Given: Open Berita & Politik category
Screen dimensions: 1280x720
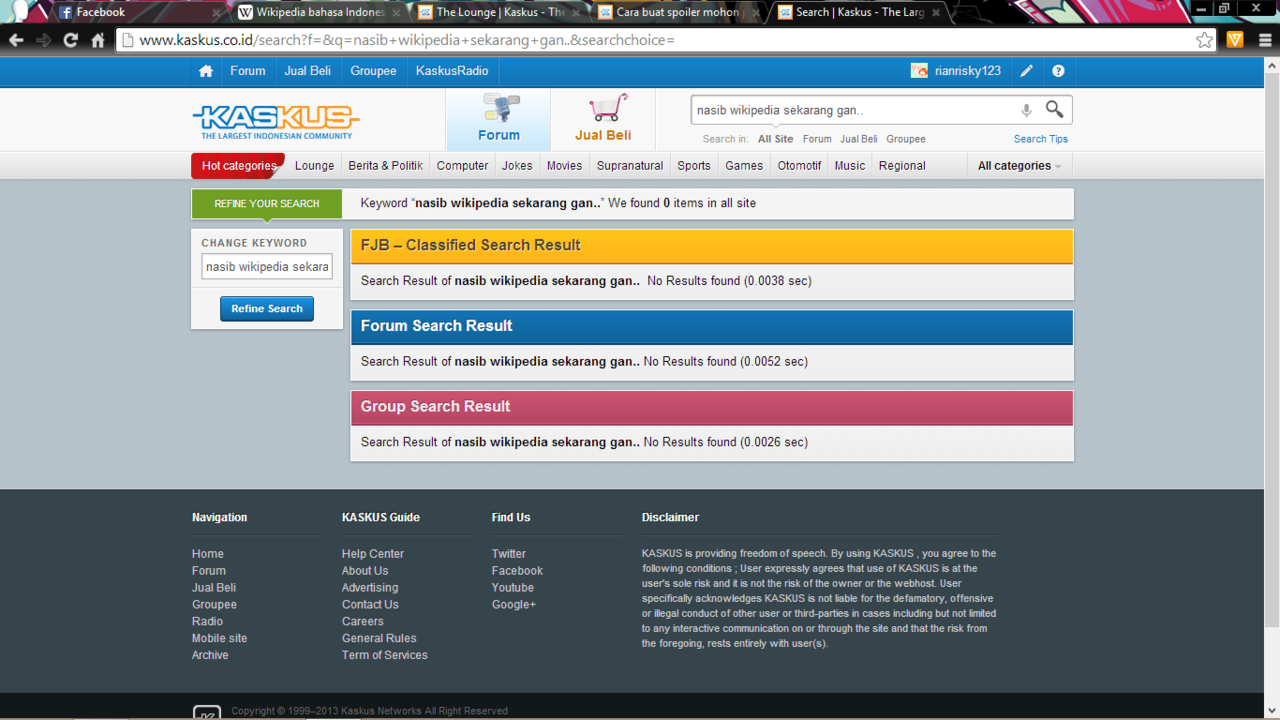Looking at the screenshot, I should click(385, 166).
